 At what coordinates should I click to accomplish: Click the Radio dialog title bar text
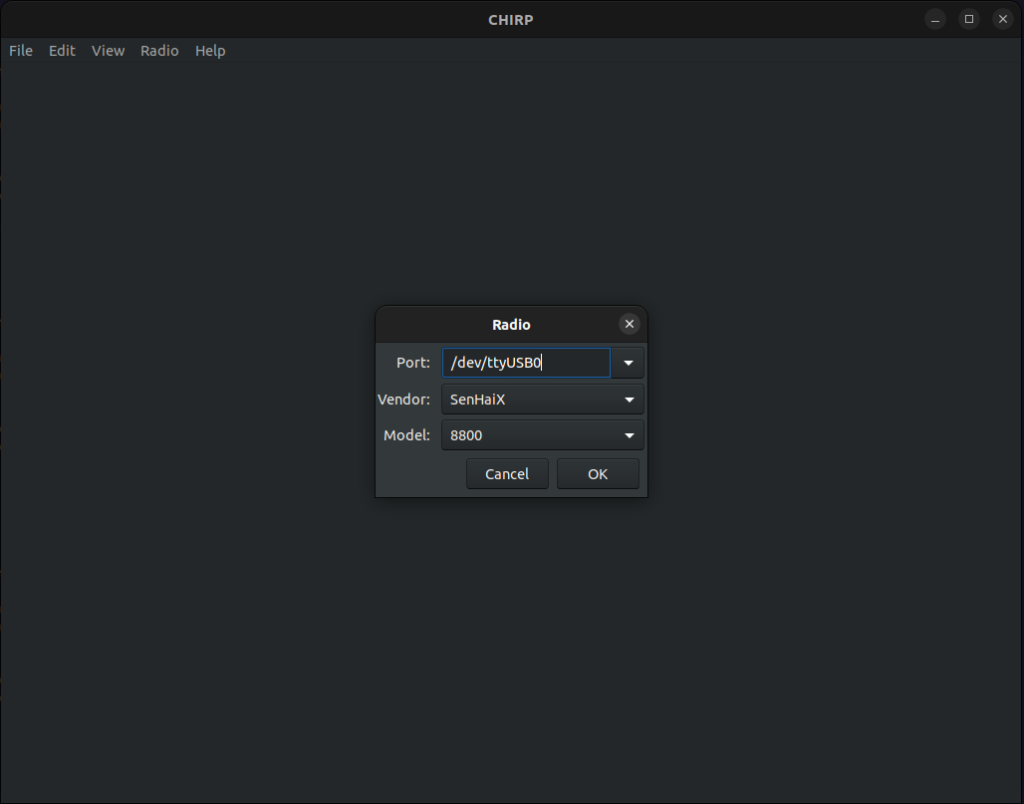(x=511, y=325)
